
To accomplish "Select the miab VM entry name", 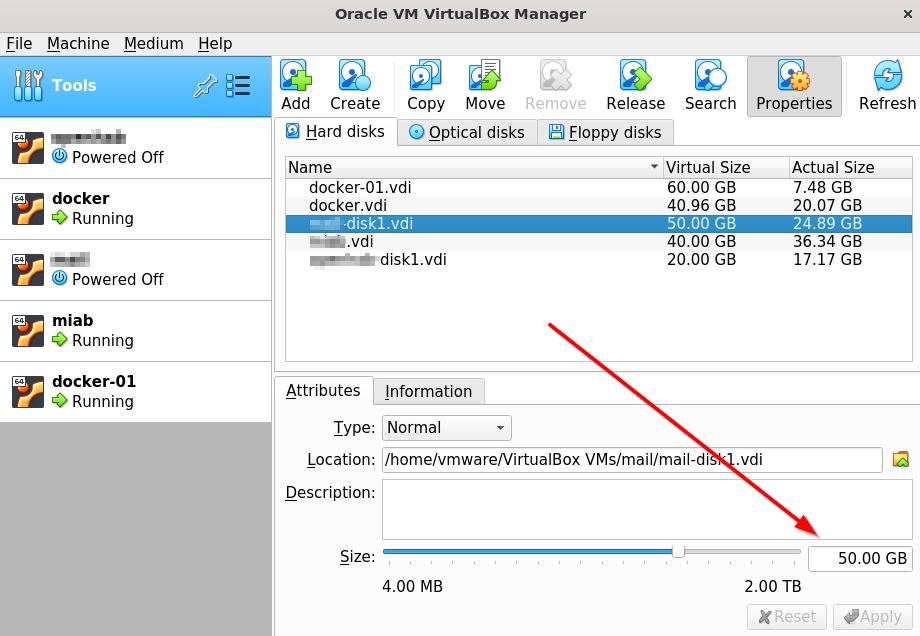I will point(73,320).
